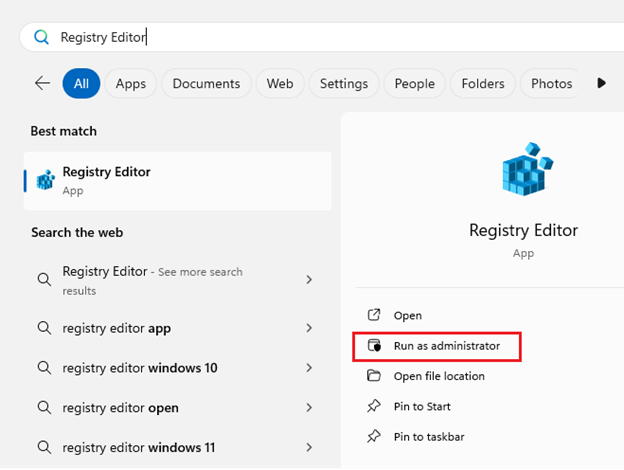Image resolution: width=624 pixels, height=470 pixels.
Task: Switch to the Web filter tab
Action: [x=280, y=83]
